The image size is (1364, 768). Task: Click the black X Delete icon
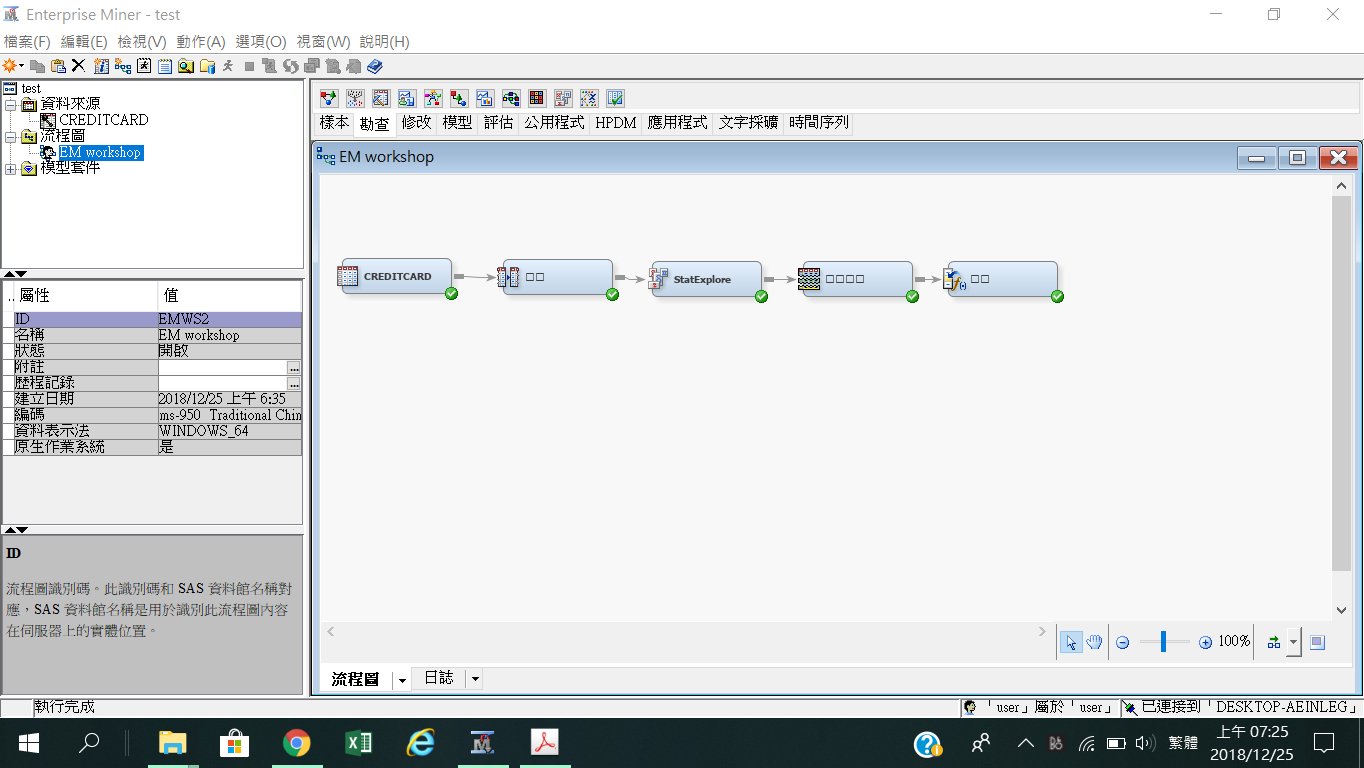coord(78,66)
